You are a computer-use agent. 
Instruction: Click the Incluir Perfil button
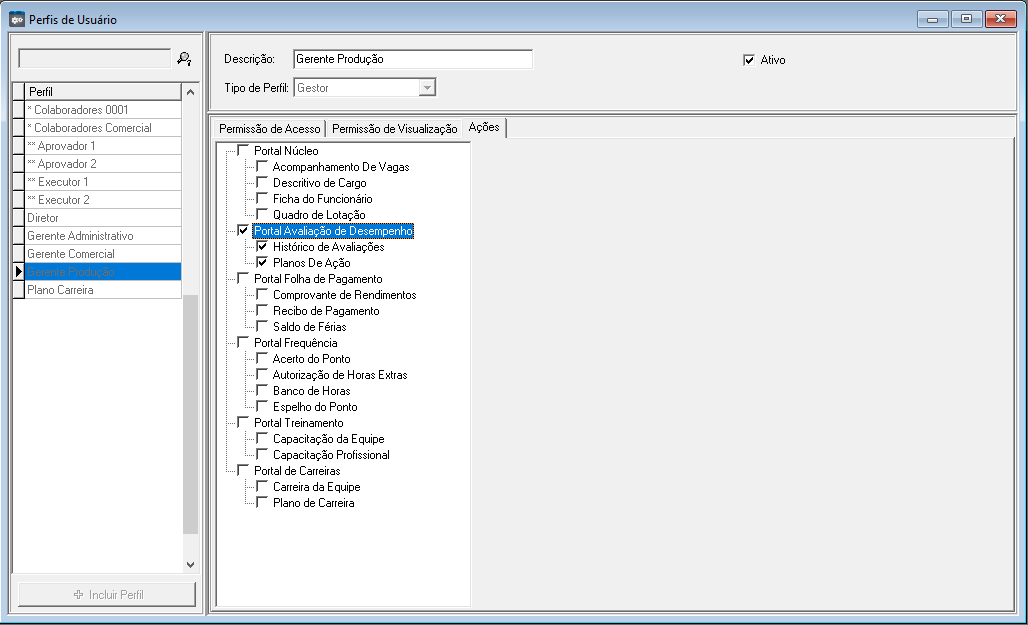coord(107,594)
